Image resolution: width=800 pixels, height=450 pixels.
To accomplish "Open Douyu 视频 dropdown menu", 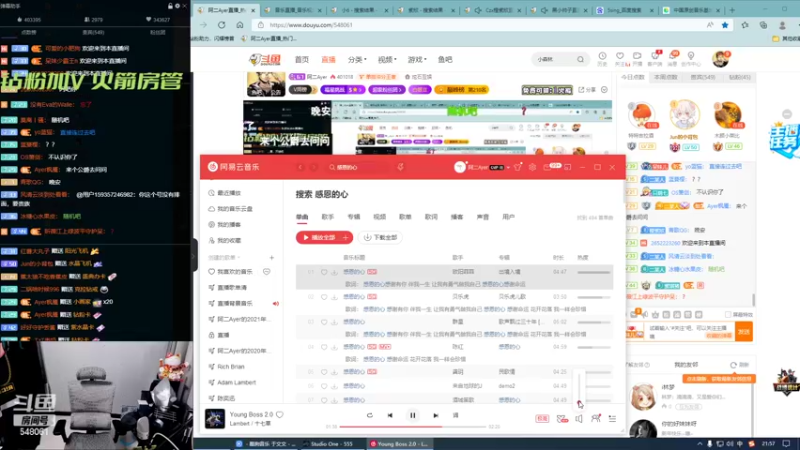I will (x=387, y=60).
